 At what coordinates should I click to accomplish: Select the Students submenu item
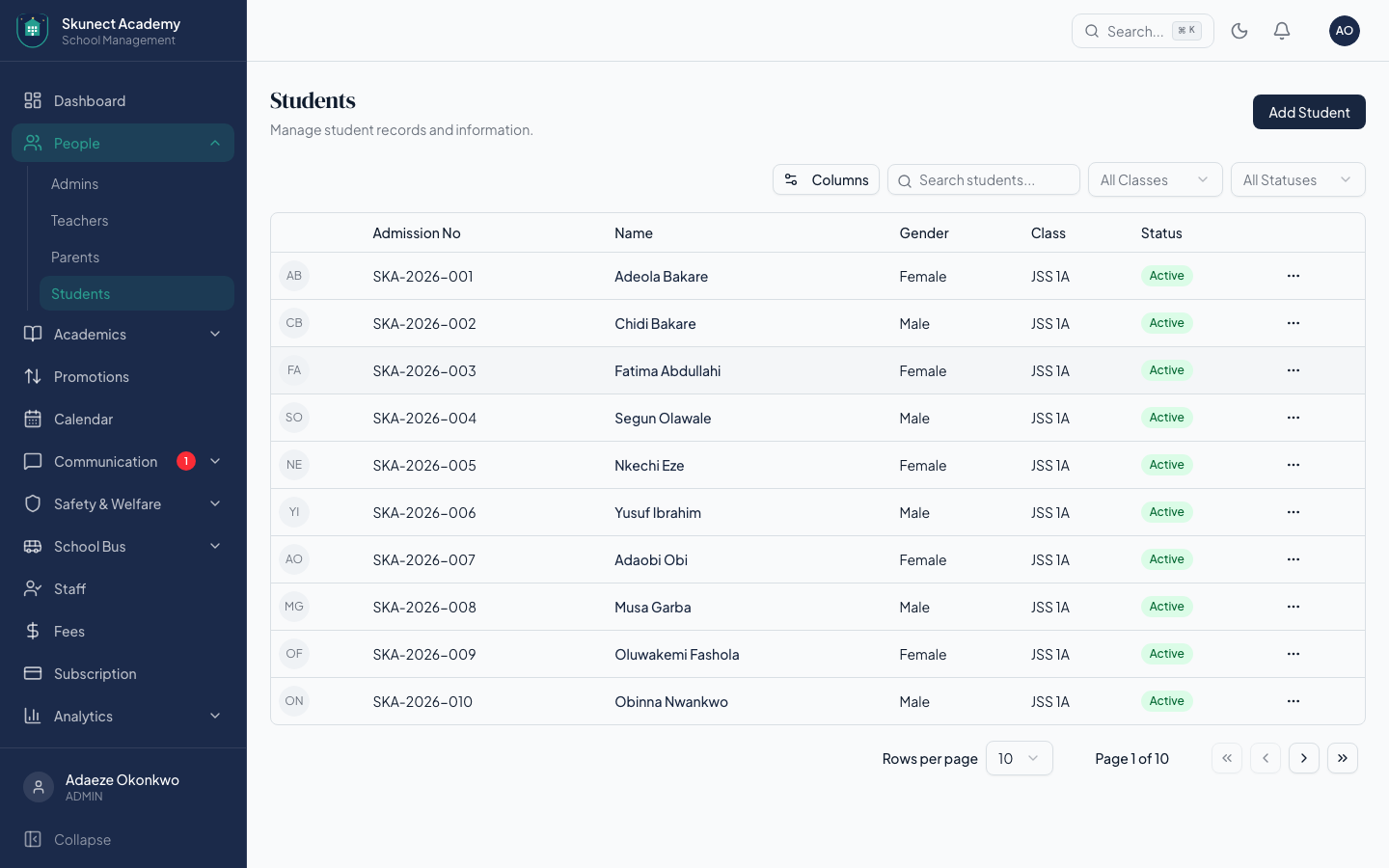coord(136,293)
